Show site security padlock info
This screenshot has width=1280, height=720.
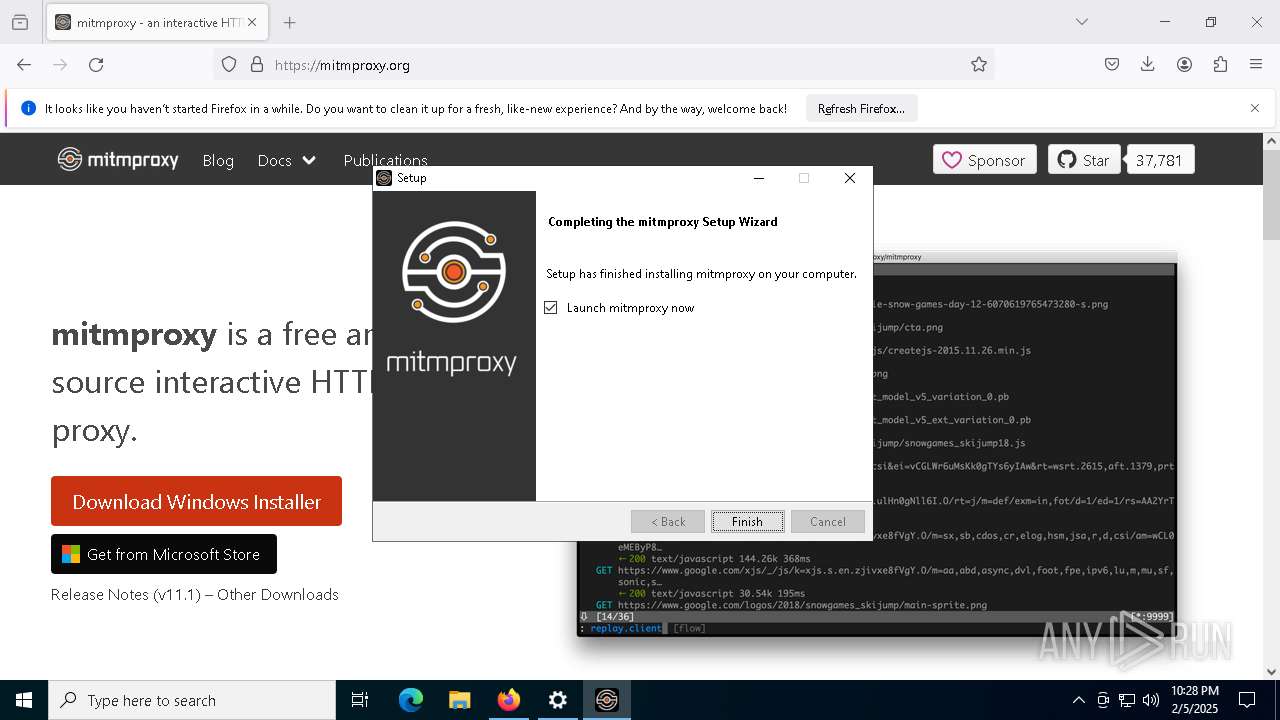[x=257, y=64]
